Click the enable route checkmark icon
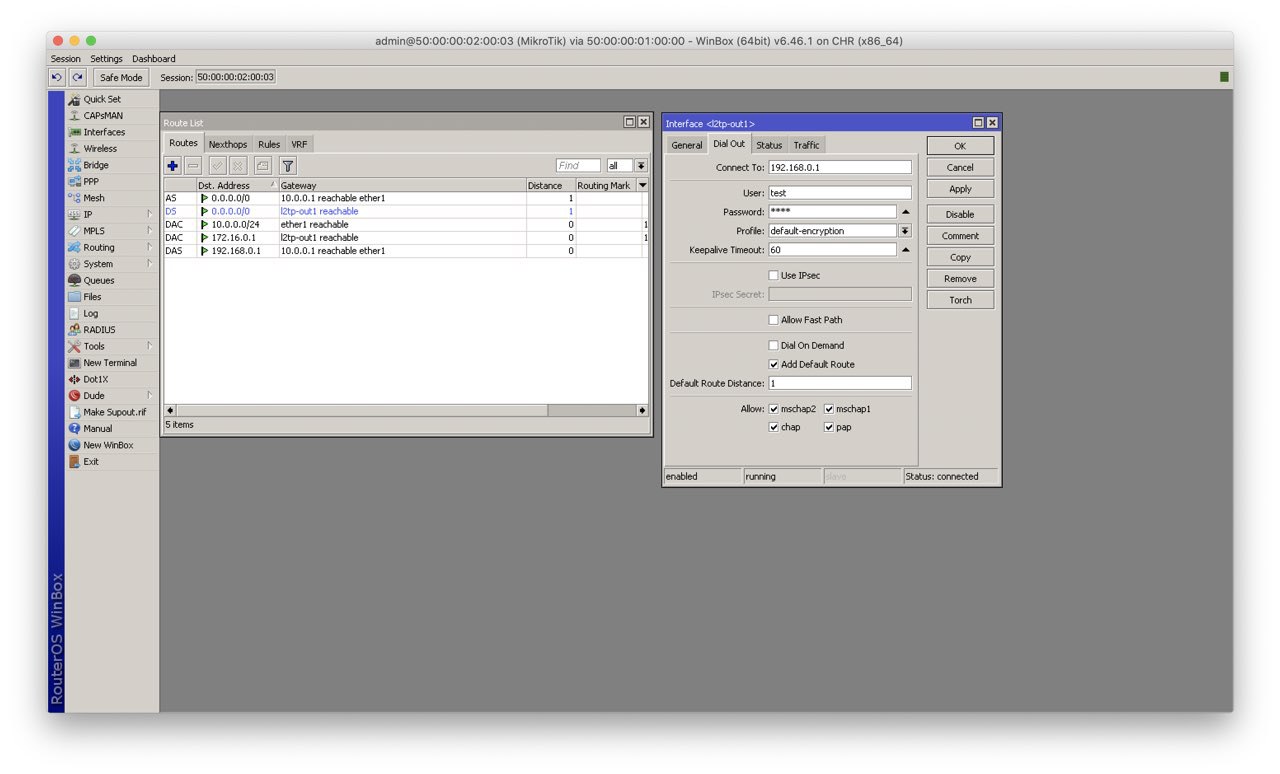 click(217, 166)
